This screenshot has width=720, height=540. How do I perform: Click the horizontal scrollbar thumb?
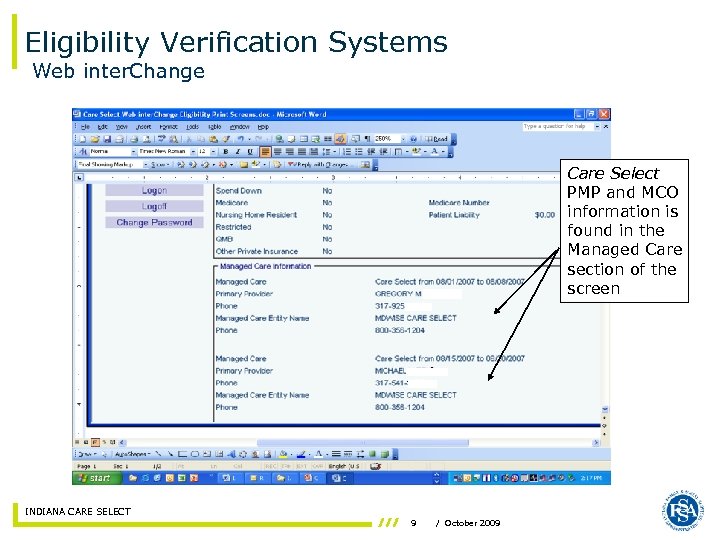(363, 443)
